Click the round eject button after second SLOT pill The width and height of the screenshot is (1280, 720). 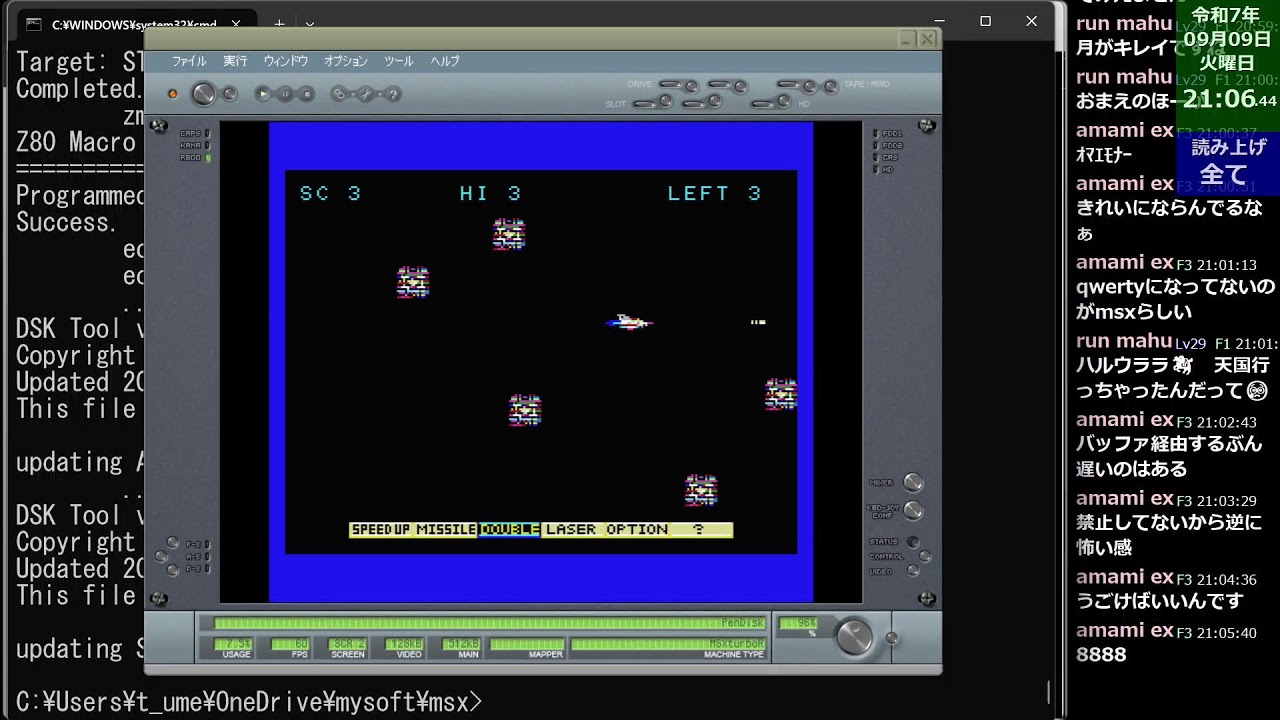714,100
